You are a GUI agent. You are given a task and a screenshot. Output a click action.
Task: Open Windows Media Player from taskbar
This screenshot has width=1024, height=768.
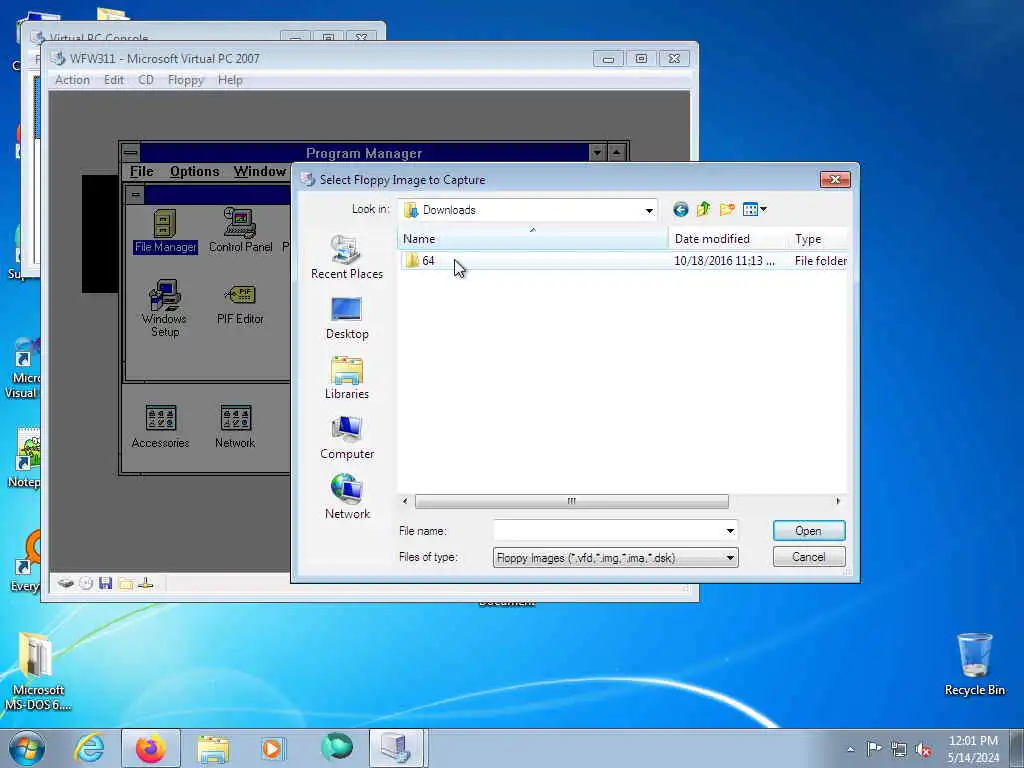tap(272, 748)
